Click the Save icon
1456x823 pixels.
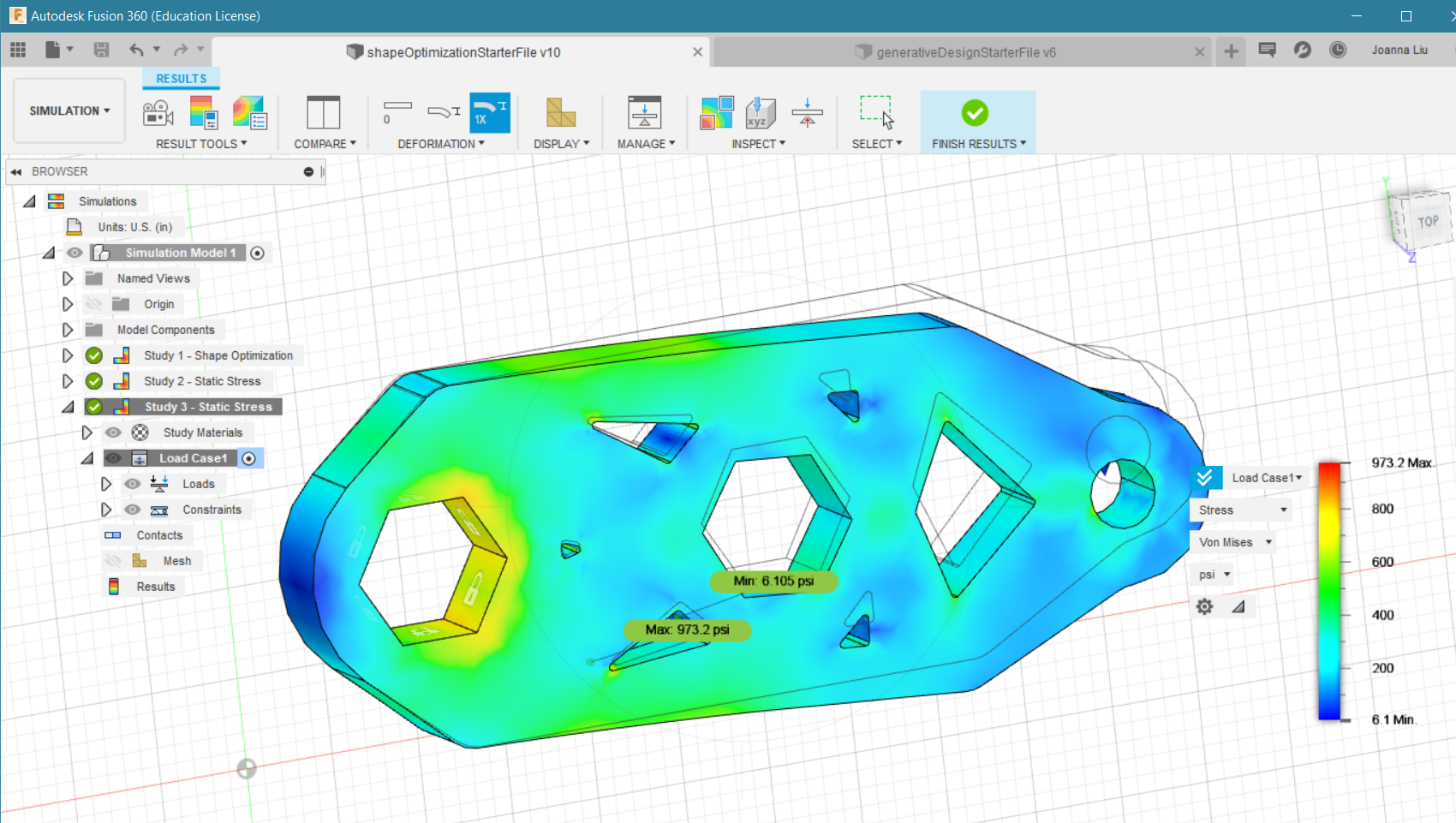click(101, 50)
